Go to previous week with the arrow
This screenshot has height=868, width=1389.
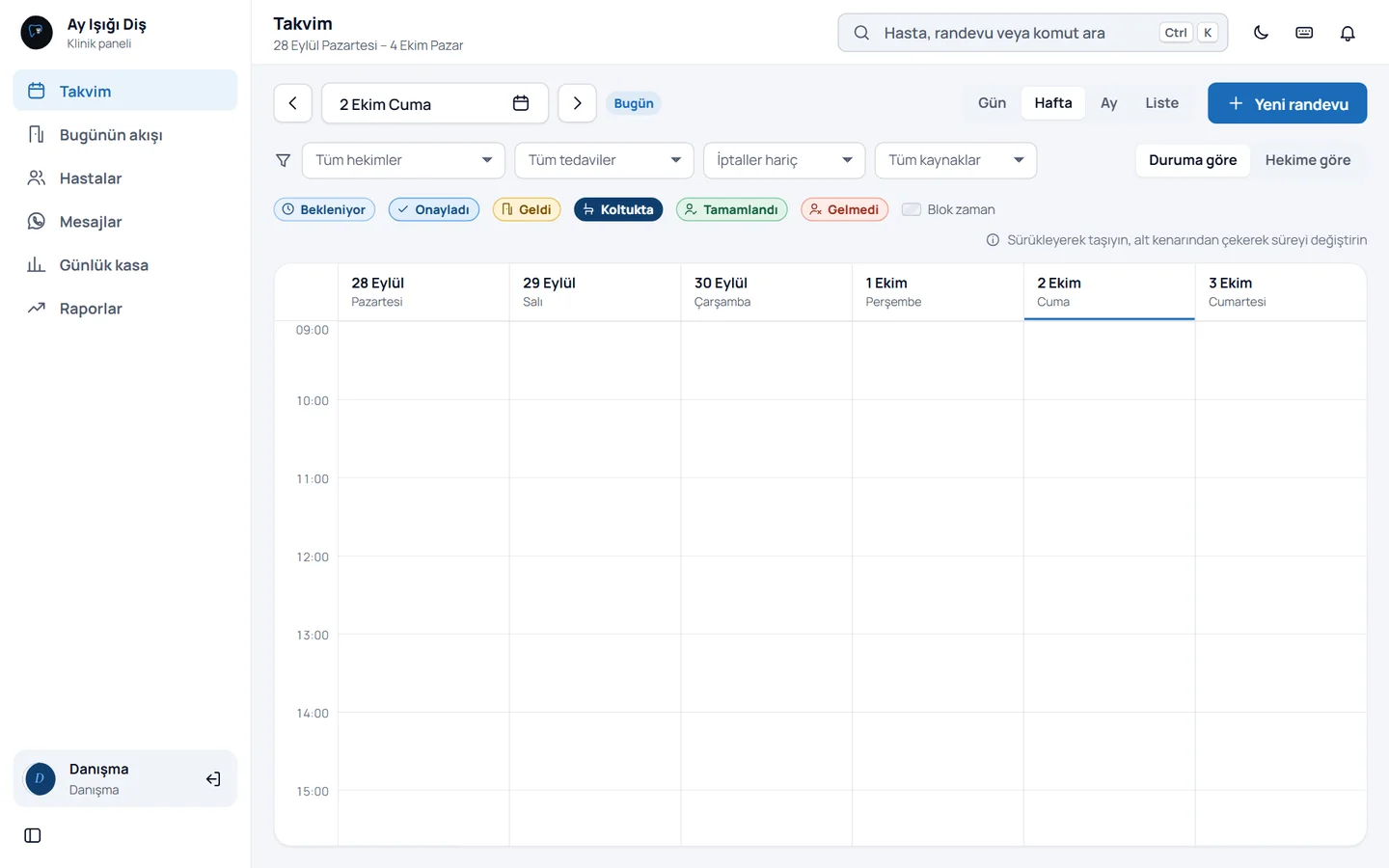(293, 103)
